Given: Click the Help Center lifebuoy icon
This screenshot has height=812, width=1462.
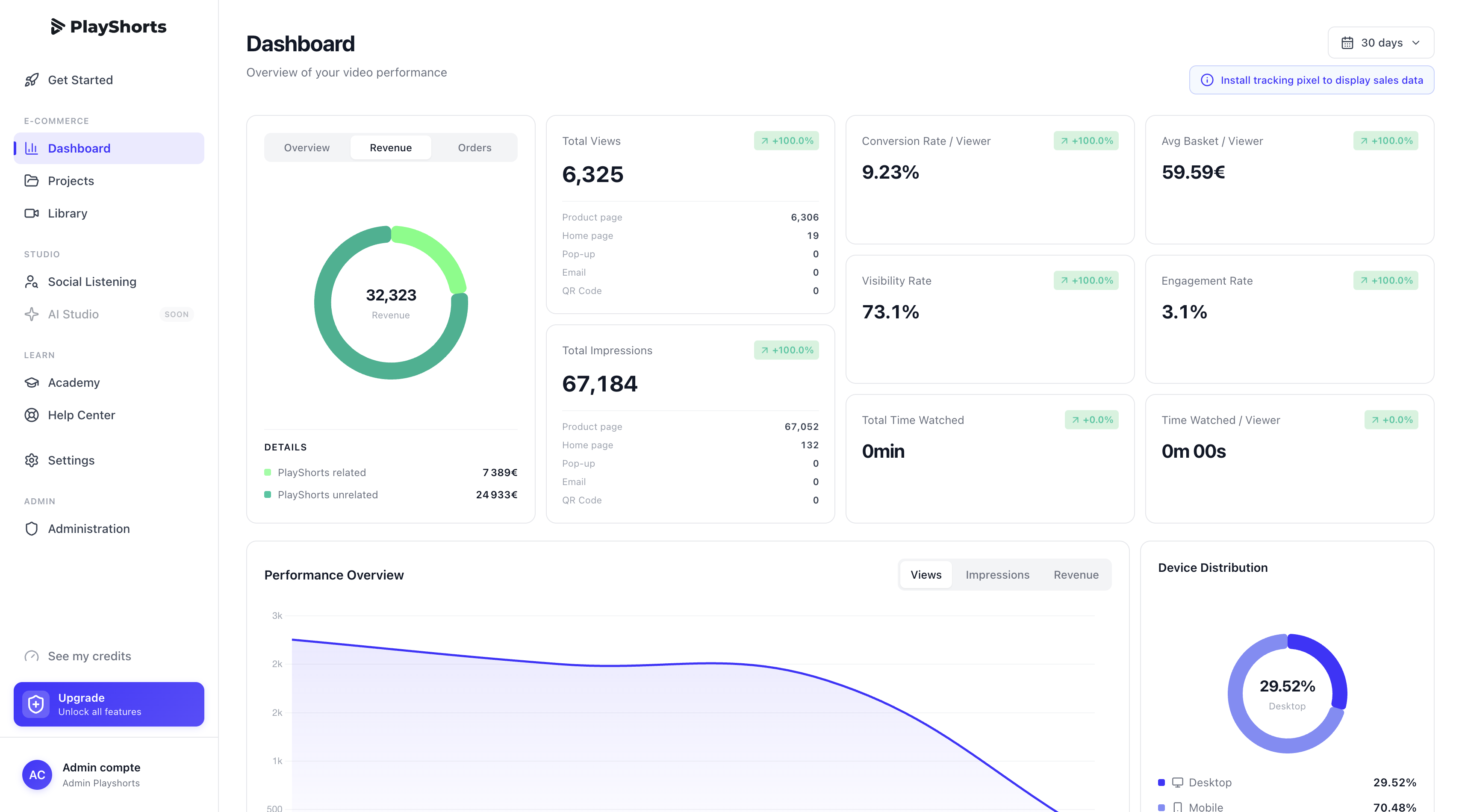Looking at the screenshot, I should (x=32, y=415).
